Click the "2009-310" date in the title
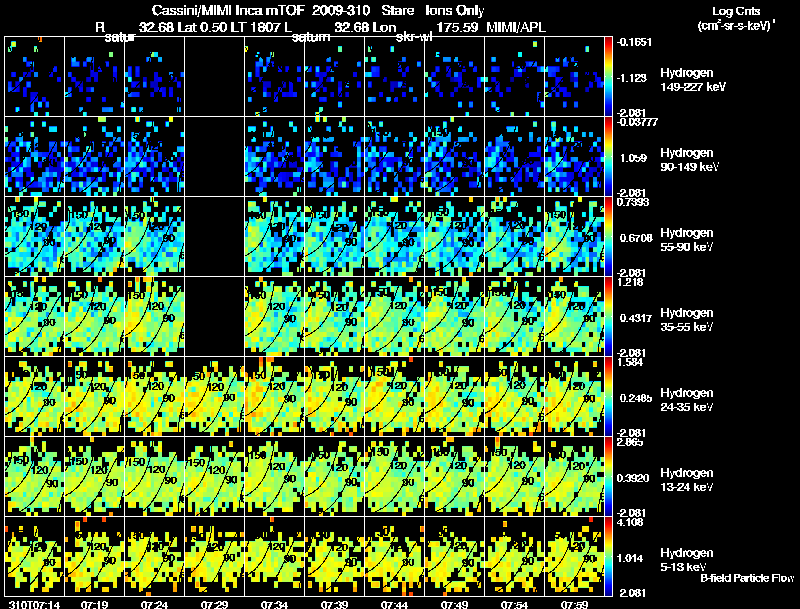Viewport: 800px width, 609px height. point(340,10)
